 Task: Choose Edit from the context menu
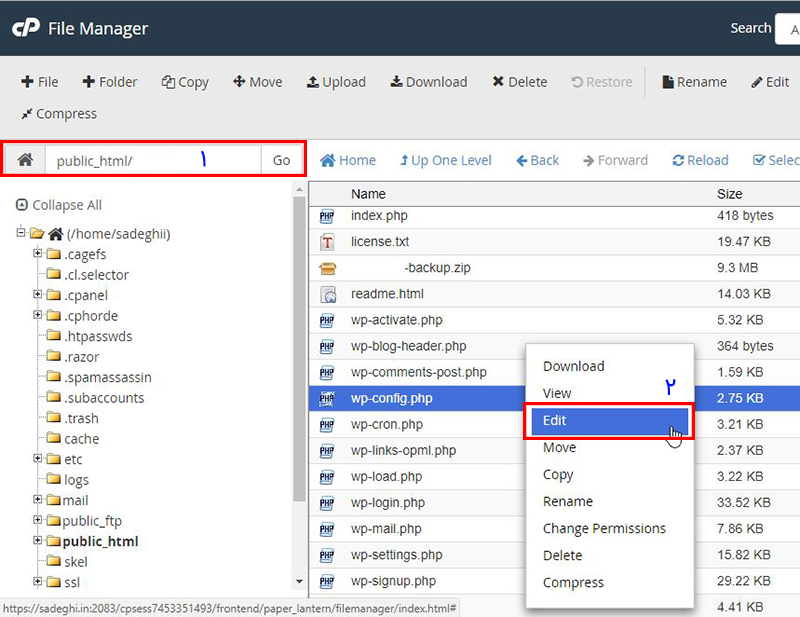pos(555,421)
